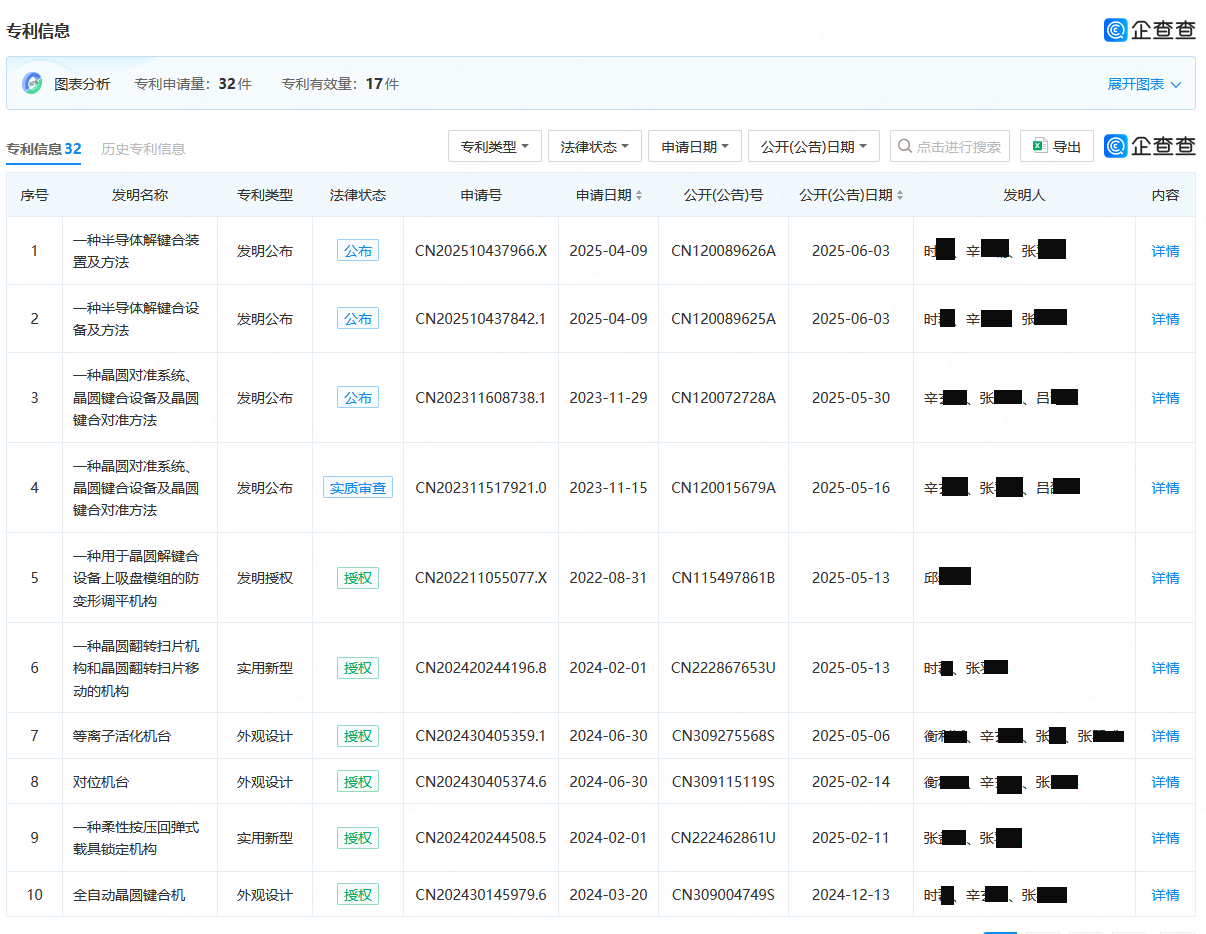Click the 公布 tag in row 1
This screenshot has width=1206, height=934.
(x=358, y=251)
